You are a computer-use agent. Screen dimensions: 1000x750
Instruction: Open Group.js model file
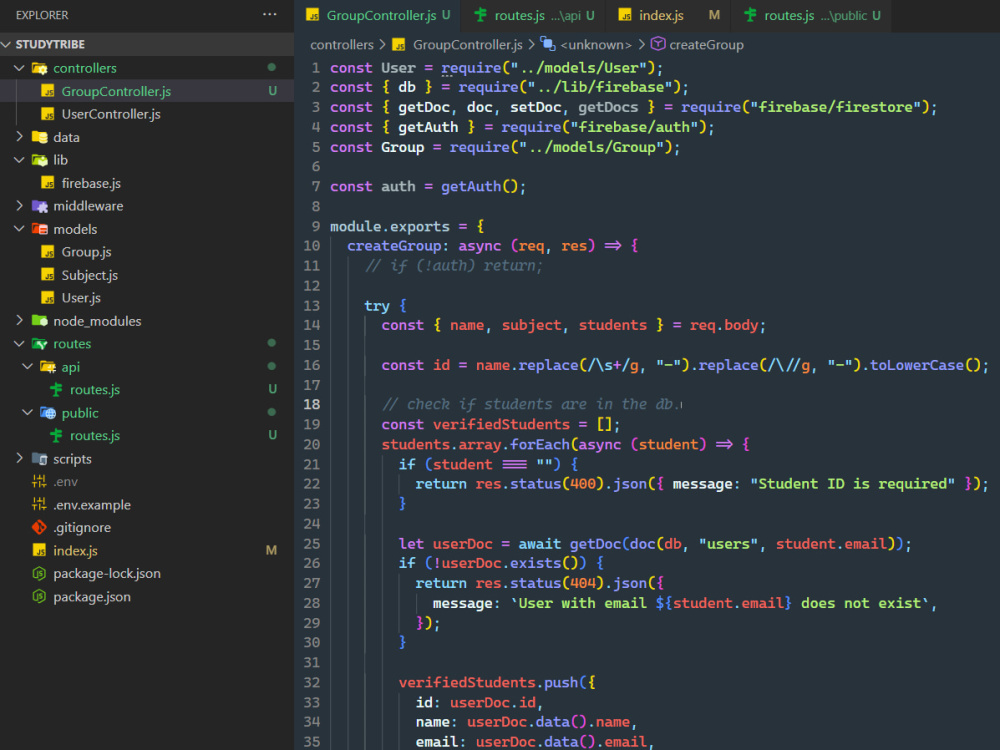86,251
